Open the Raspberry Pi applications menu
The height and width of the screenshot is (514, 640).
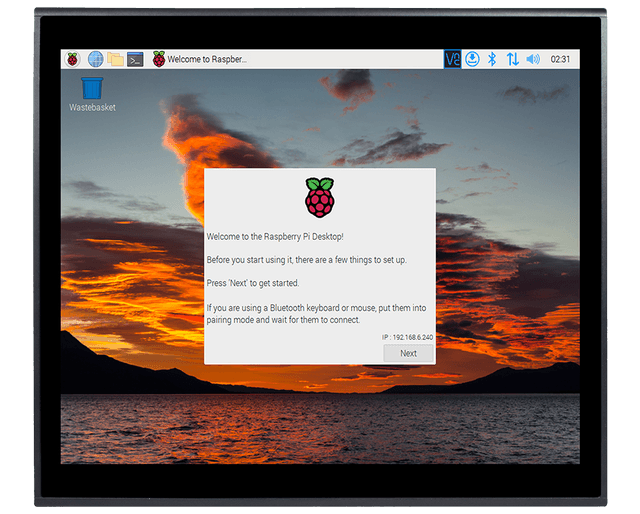73,59
